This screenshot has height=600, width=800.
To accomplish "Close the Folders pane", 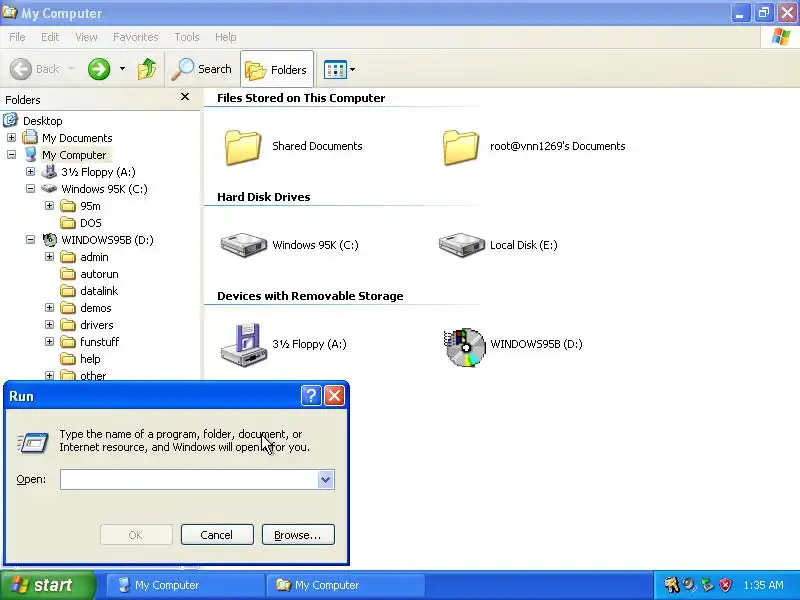I will click(x=185, y=97).
